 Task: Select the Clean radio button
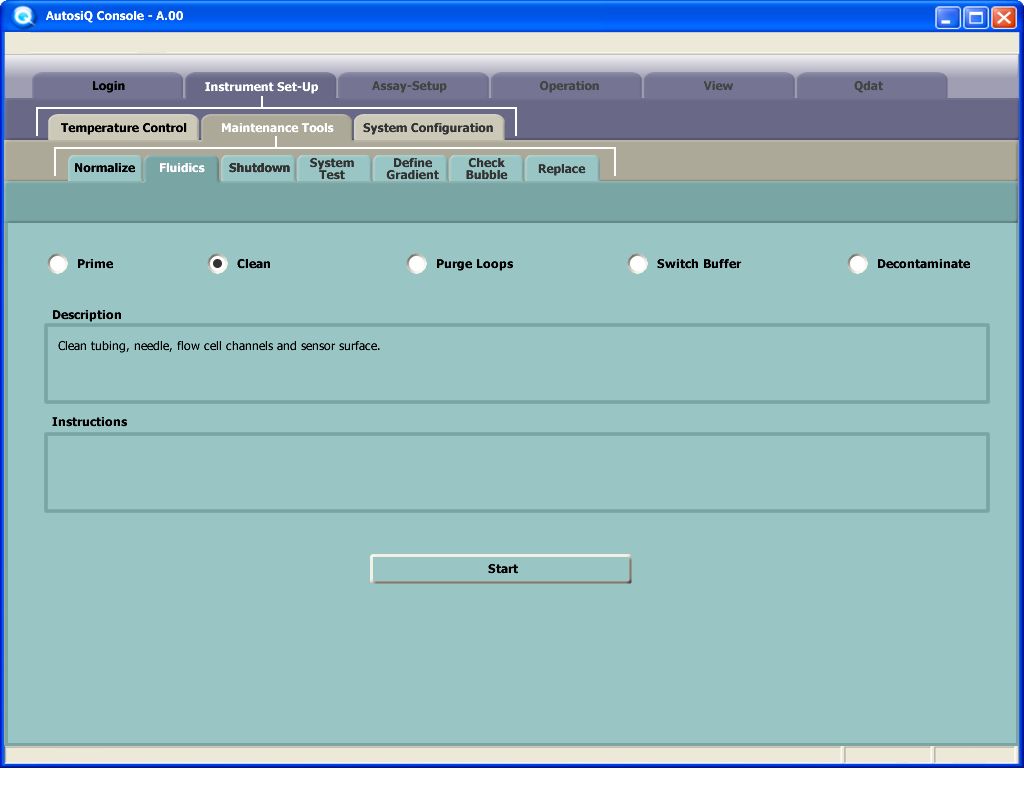pos(217,264)
